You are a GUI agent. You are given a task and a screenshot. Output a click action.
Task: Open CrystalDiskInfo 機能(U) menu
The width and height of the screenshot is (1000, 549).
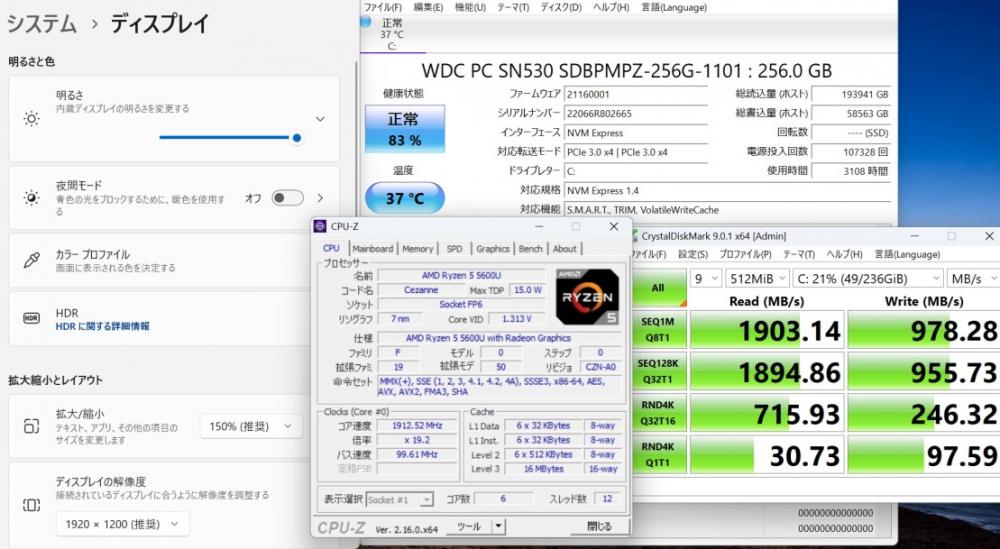(470, 8)
